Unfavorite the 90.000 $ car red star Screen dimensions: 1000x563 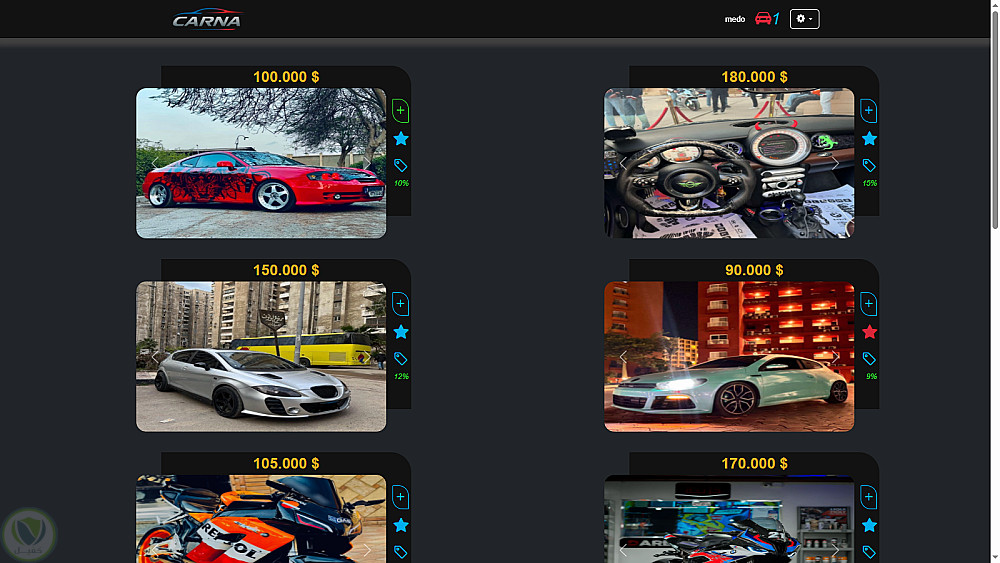pyautogui.click(x=869, y=332)
